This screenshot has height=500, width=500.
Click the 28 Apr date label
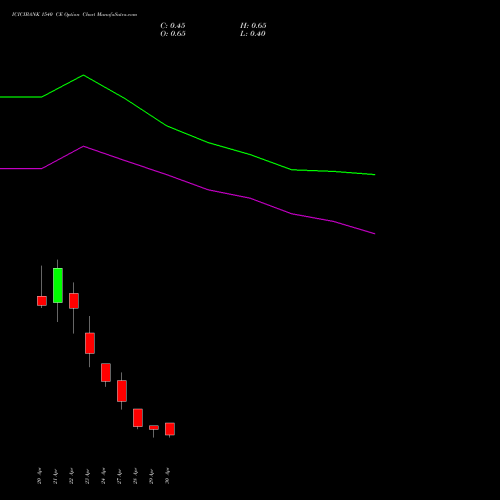pyautogui.click(x=135, y=476)
